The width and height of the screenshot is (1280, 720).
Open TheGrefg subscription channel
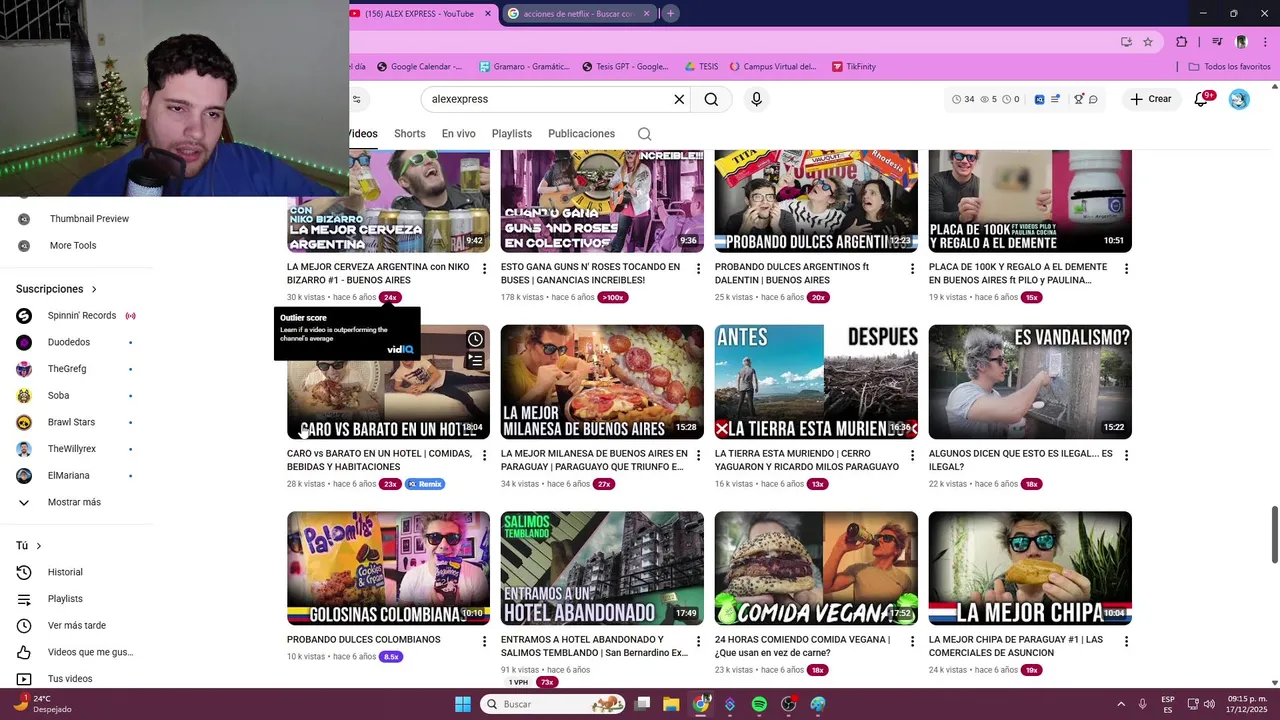point(67,369)
